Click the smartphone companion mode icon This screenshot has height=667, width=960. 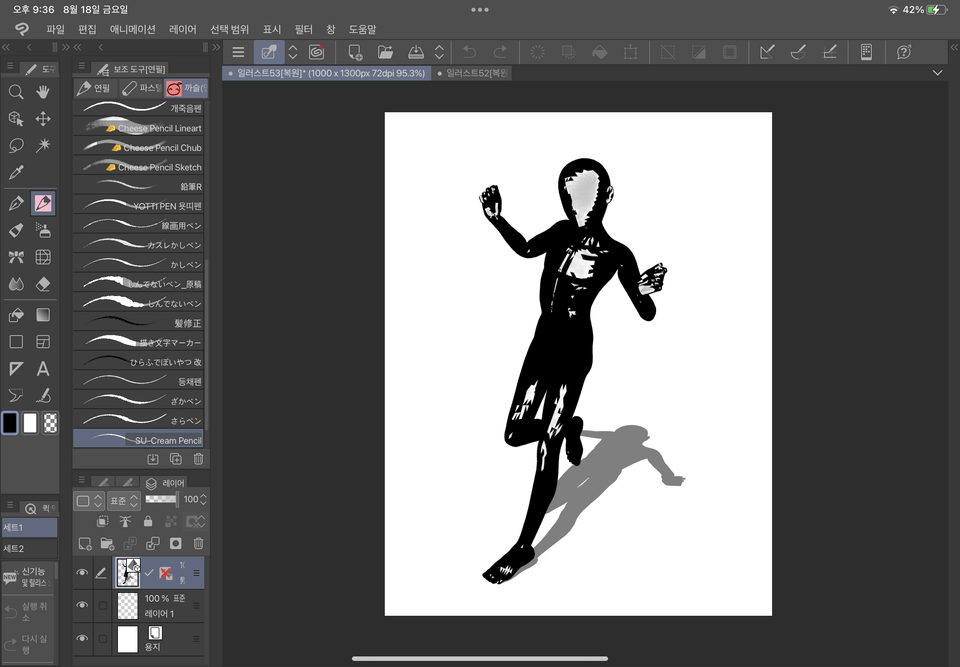pos(866,52)
